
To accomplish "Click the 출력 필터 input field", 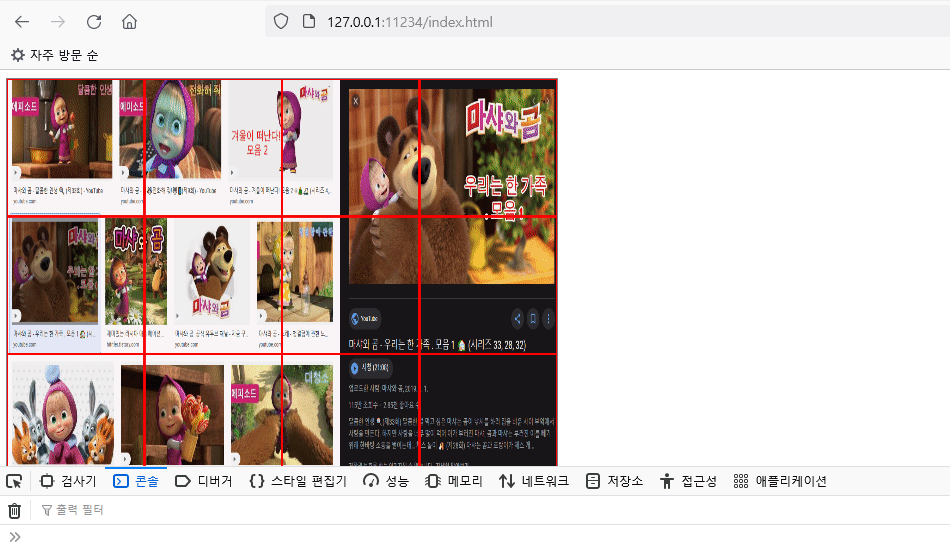I will click(492, 510).
